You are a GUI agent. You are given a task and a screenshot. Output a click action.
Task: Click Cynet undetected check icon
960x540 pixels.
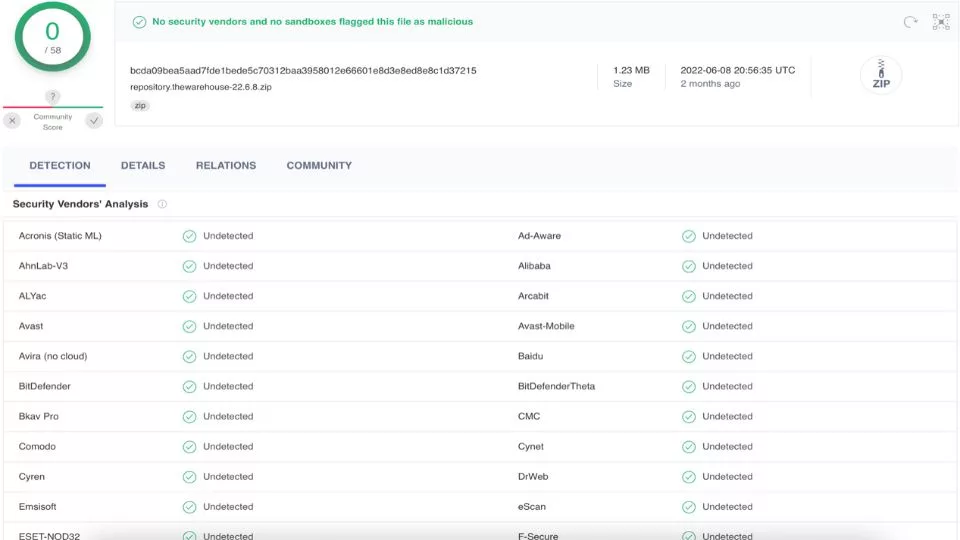click(689, 447)
